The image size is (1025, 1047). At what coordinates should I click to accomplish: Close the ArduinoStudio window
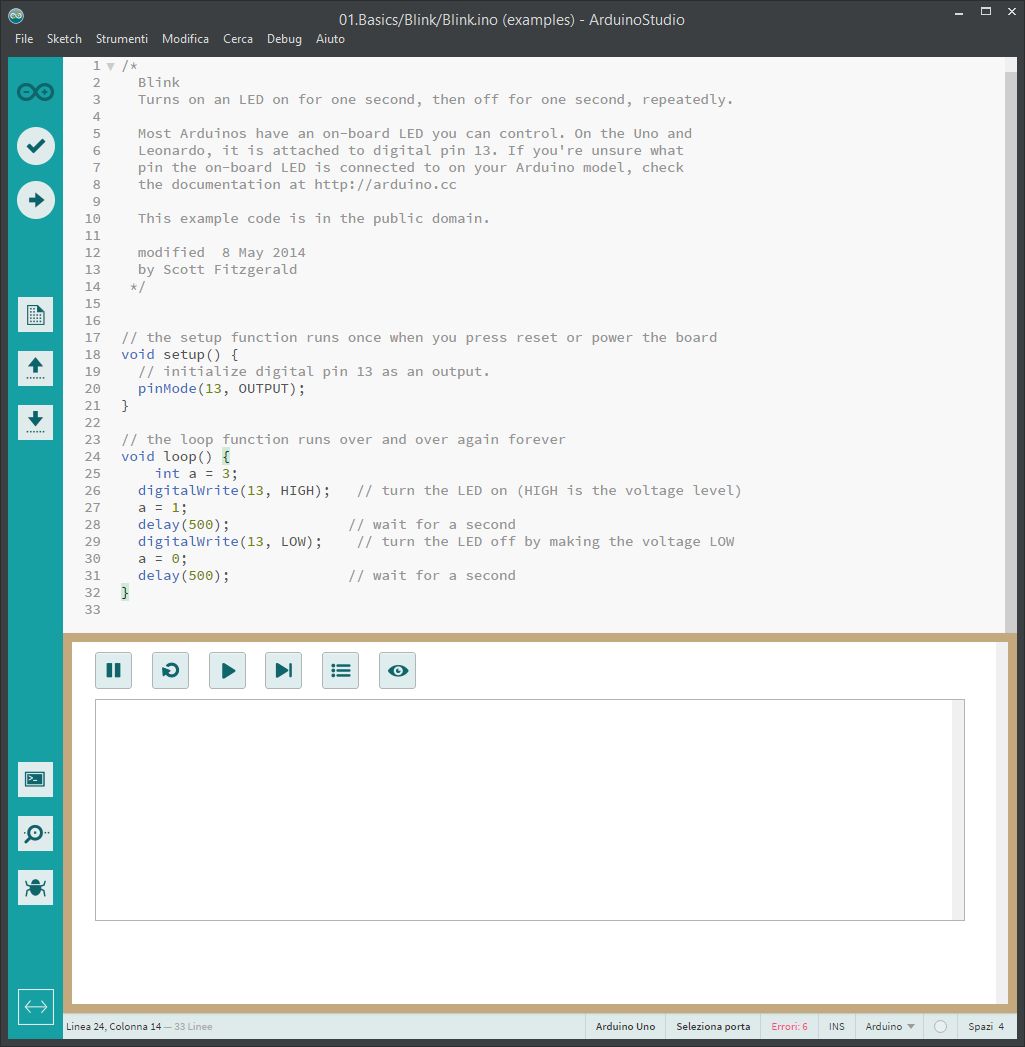(x=1012, y=12)
